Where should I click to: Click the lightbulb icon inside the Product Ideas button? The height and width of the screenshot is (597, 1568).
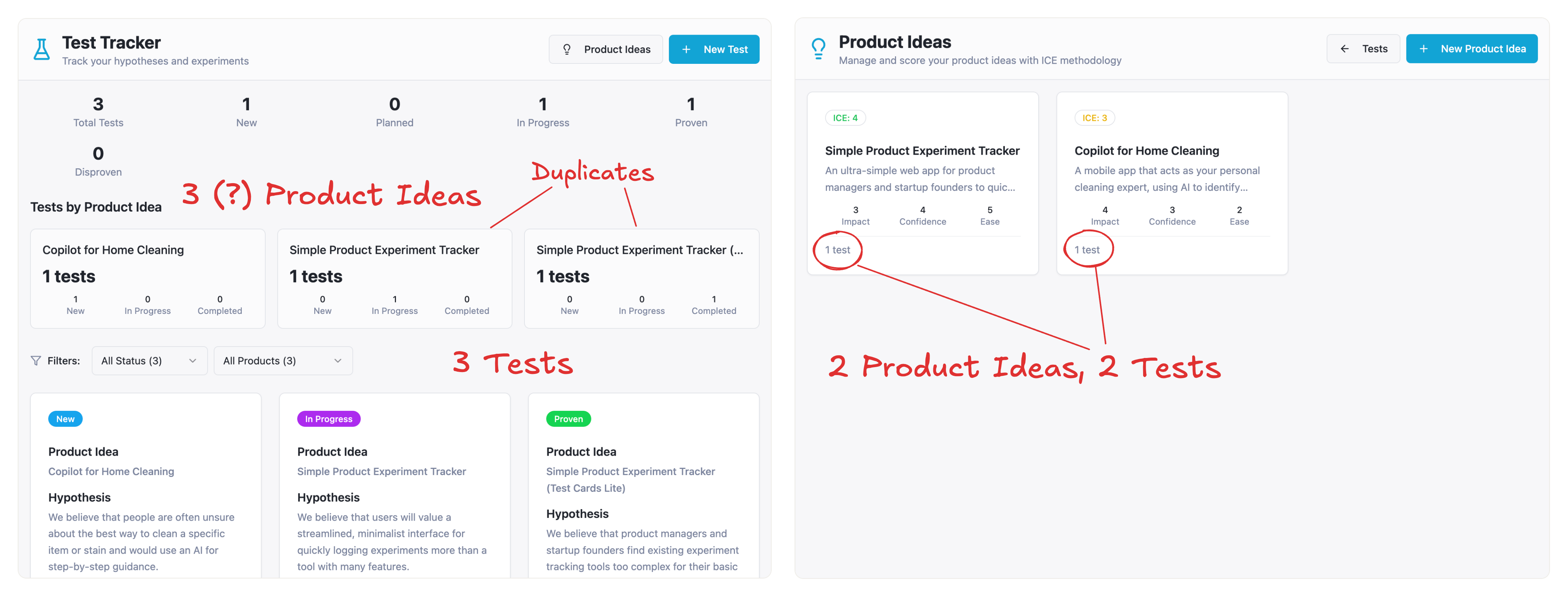tap(567, 49)
